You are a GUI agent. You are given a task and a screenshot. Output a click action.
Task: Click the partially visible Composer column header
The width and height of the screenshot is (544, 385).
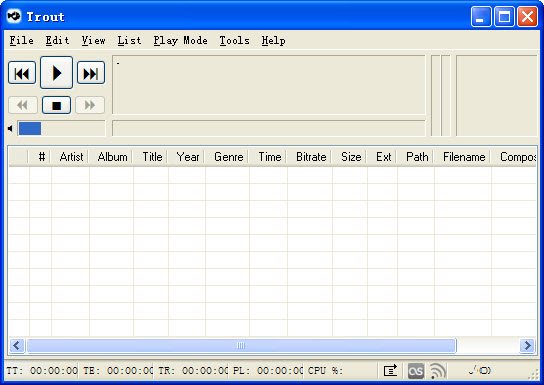tap(514, 157)
